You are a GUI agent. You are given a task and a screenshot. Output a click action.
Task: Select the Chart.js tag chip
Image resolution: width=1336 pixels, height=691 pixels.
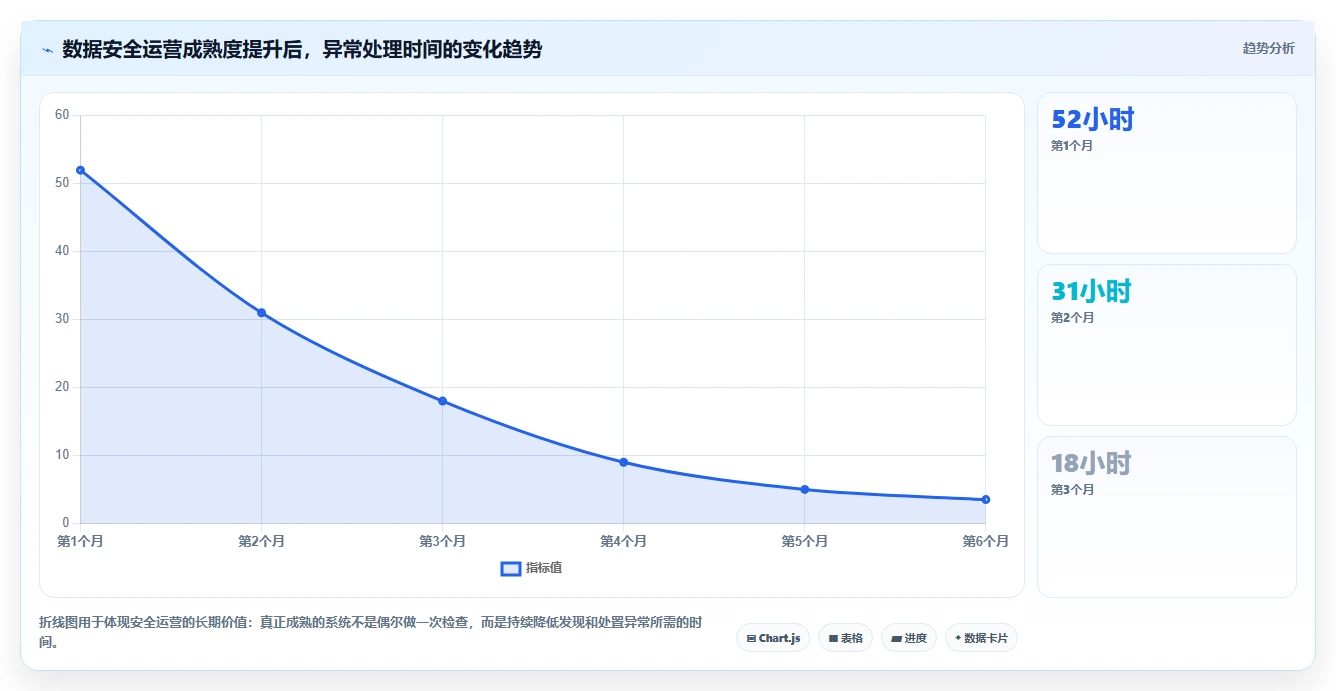[x=773, y=638]
